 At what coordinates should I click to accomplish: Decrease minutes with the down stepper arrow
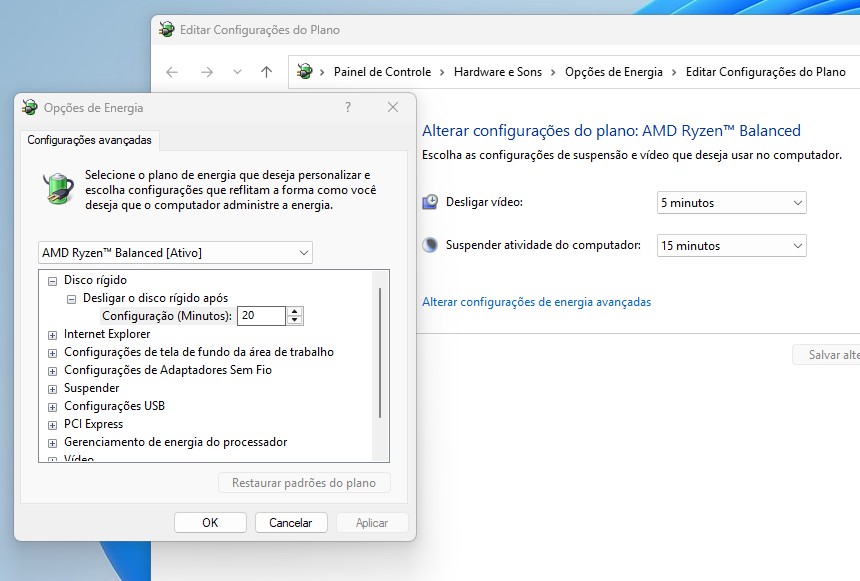(295, 320)
